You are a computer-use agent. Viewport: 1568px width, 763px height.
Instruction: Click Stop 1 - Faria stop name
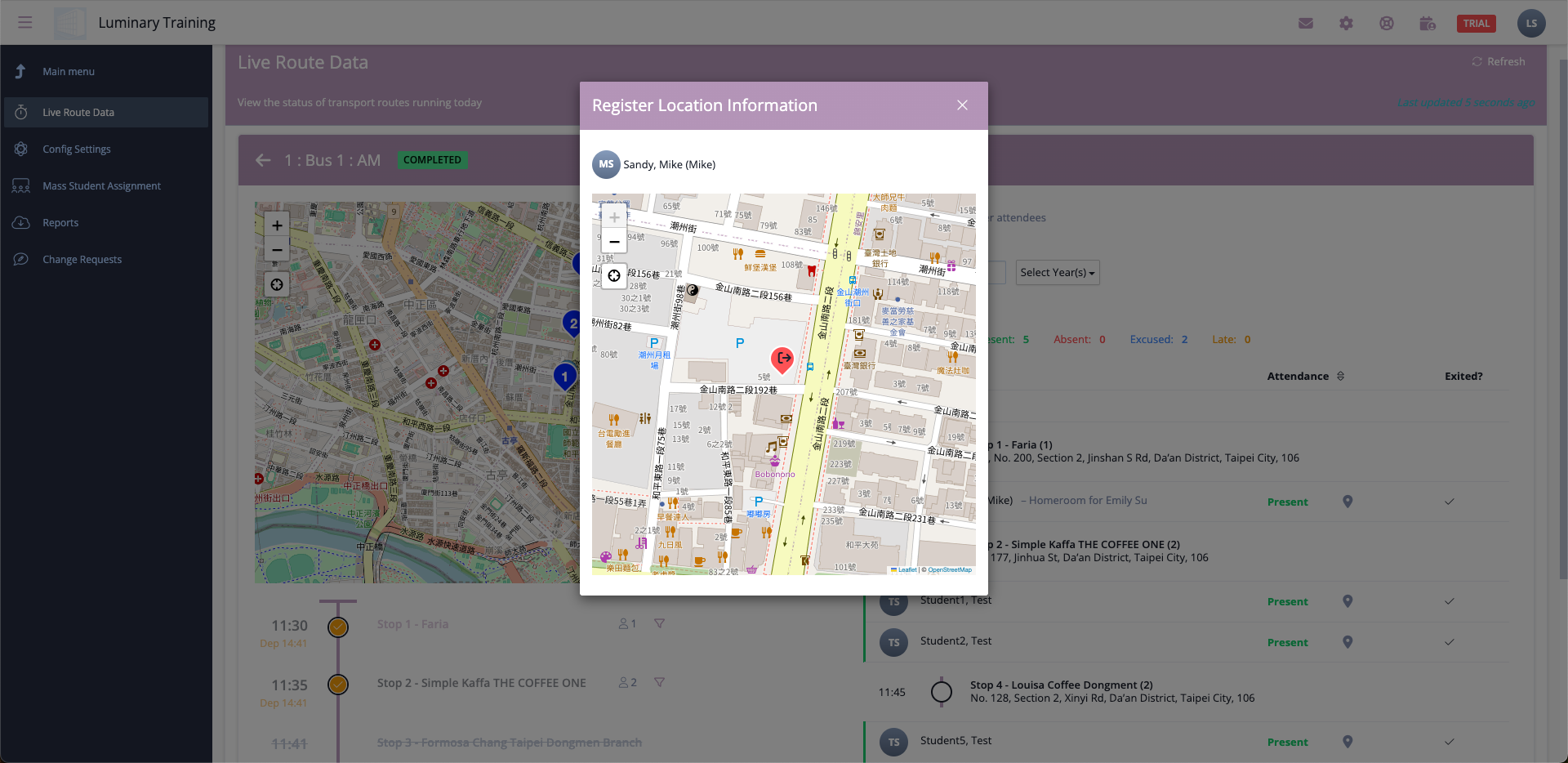412,624
